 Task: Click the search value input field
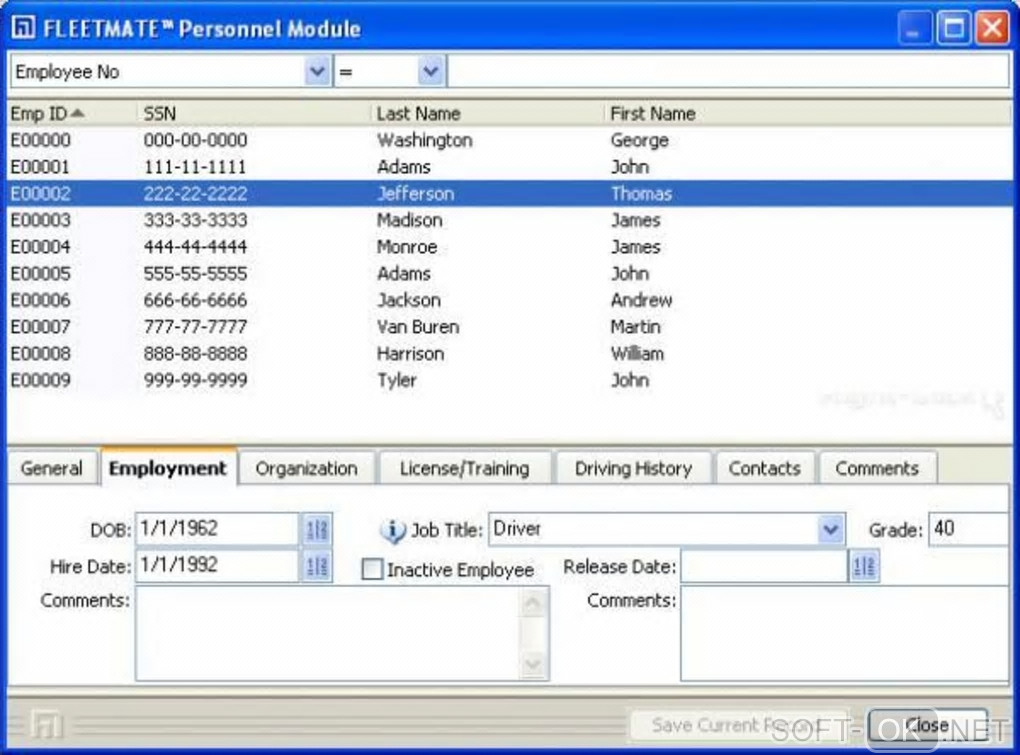pos(729,71)
